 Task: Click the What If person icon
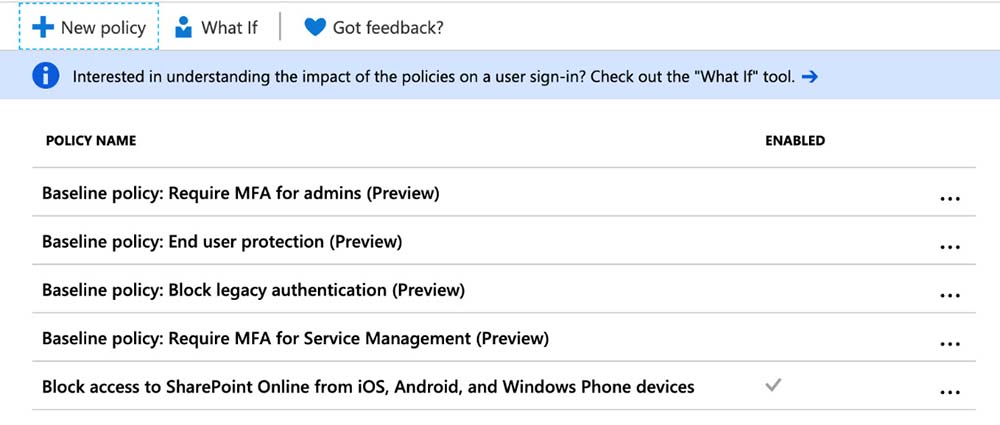(x=183, y=28)
